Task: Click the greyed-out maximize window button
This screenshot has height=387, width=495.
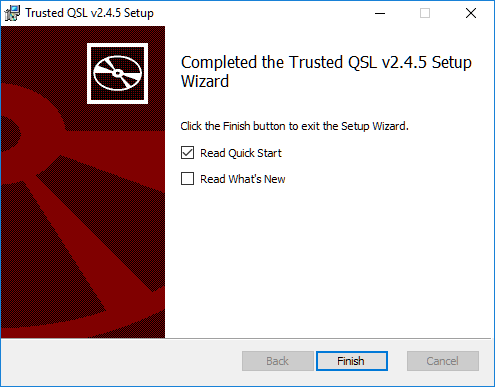Action: click(x=425, y=13)
